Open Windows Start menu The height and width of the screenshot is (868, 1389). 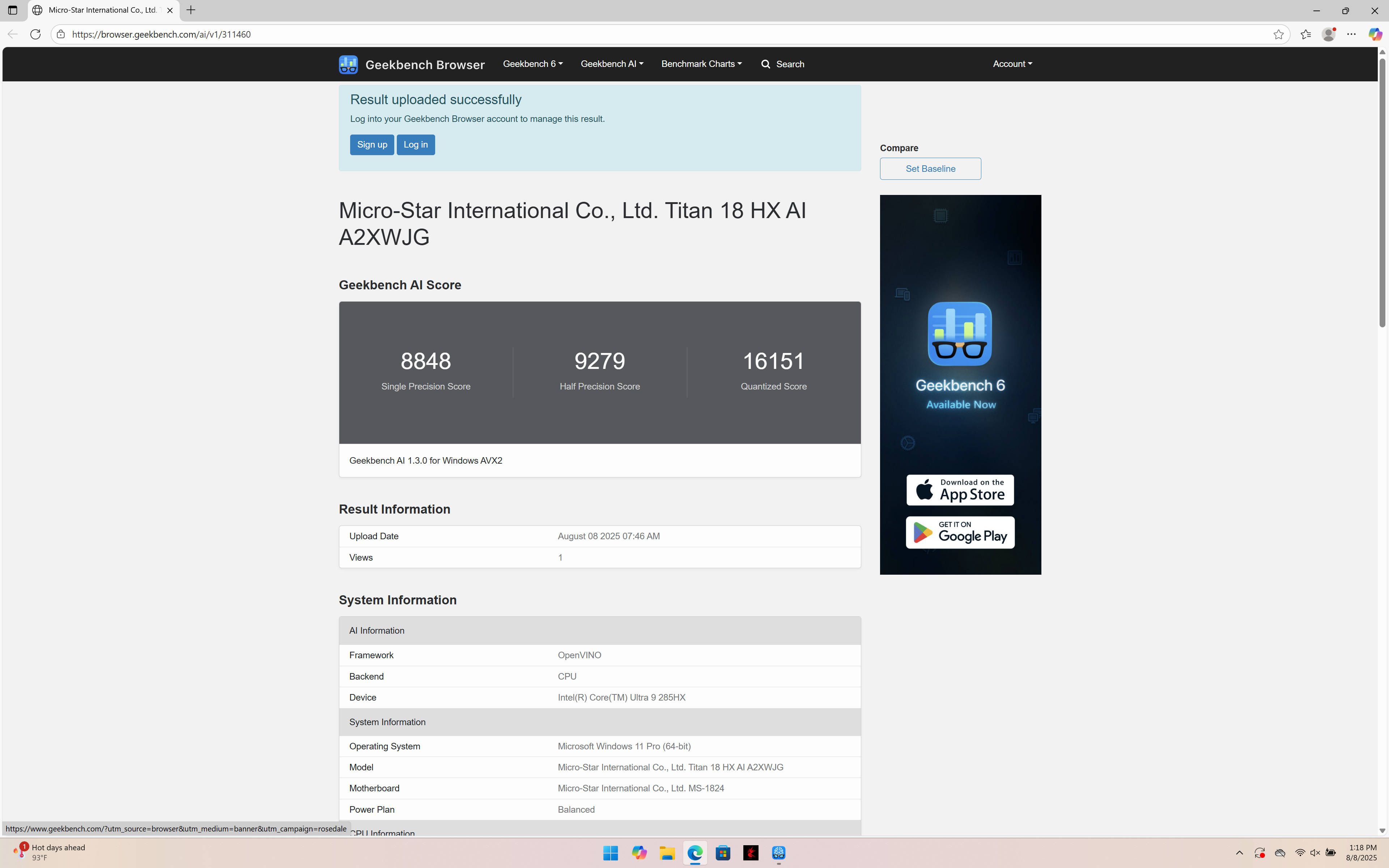coord(611,853)
